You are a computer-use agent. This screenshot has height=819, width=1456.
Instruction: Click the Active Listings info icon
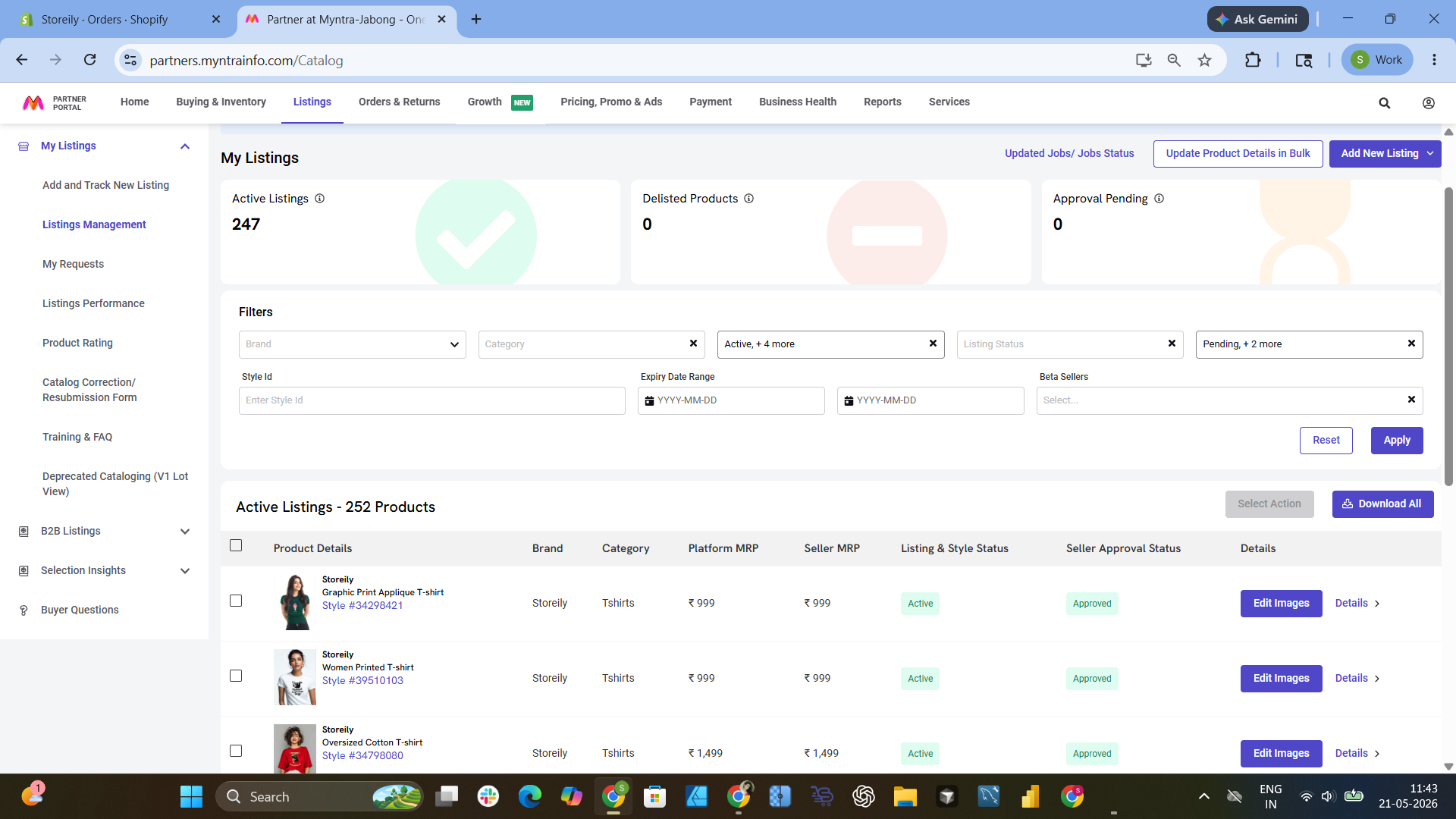320,199
